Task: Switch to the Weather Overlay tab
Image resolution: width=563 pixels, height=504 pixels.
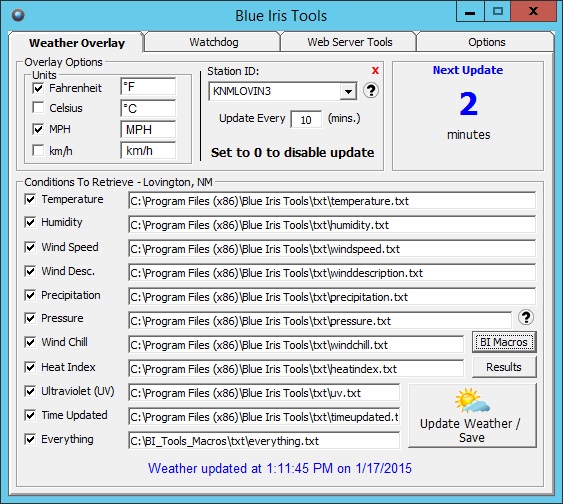Action: (x=77, y=43)
